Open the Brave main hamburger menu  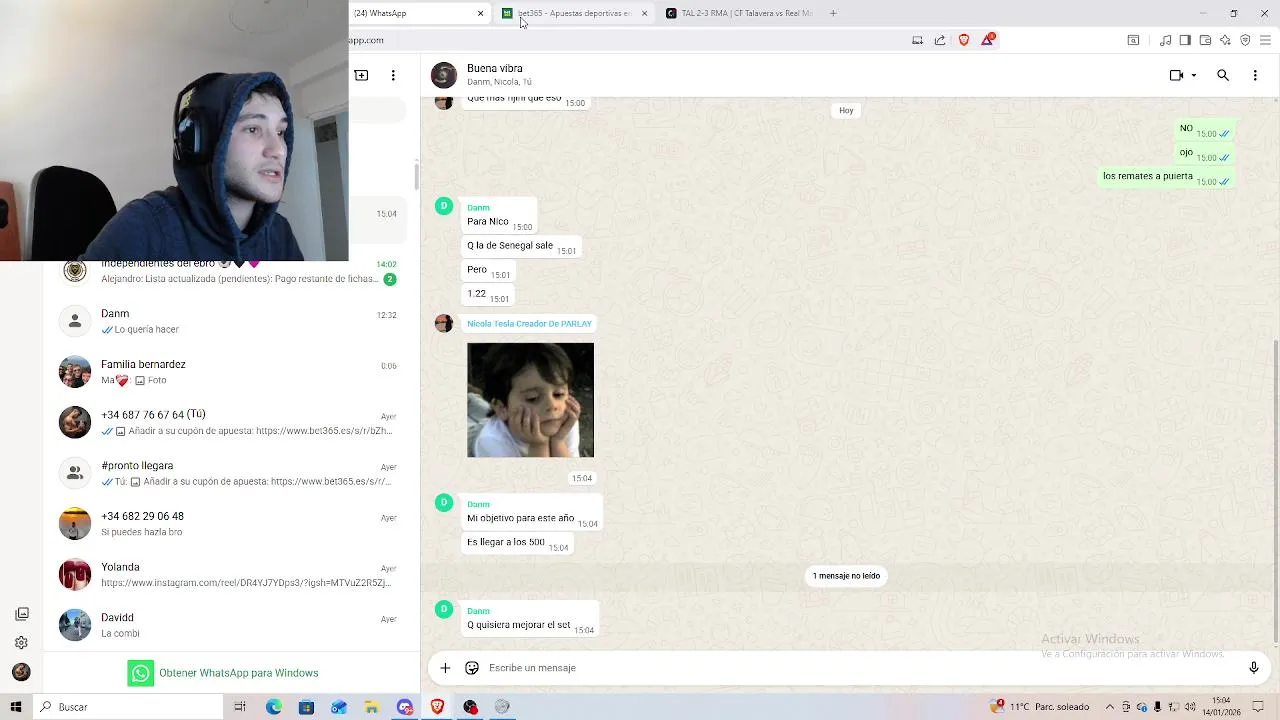click(1265, 40)
